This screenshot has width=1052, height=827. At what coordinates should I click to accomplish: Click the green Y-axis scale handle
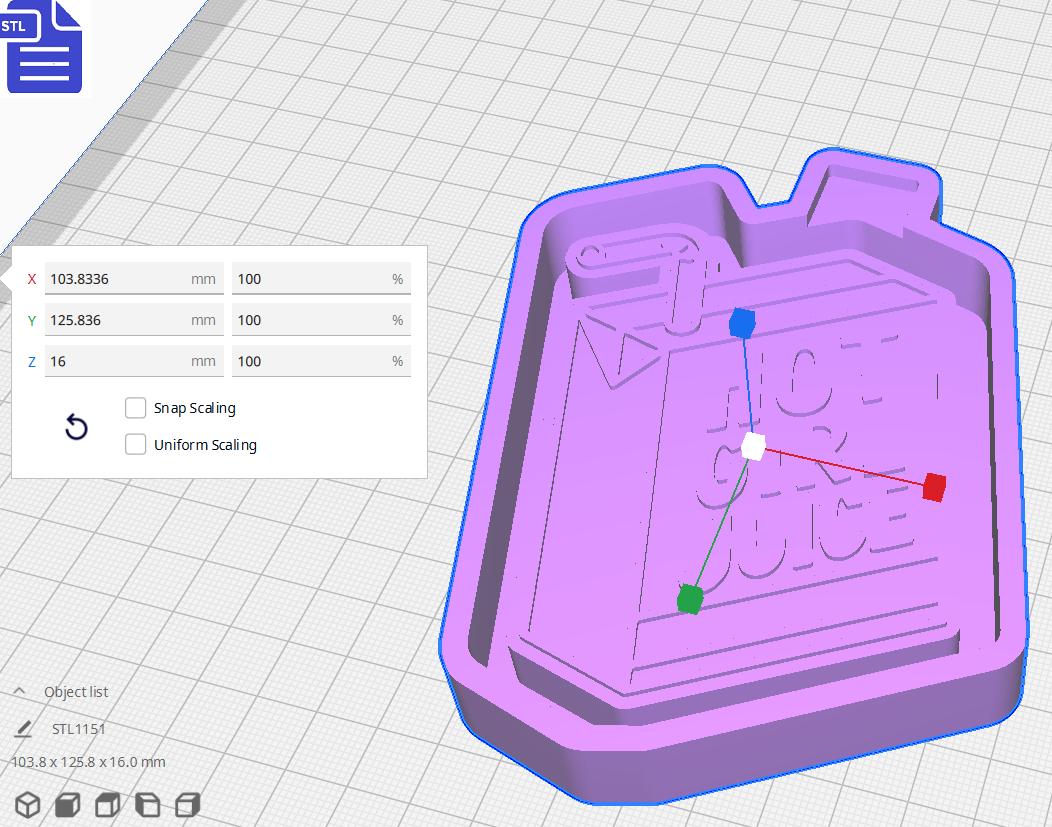[688, 600]
